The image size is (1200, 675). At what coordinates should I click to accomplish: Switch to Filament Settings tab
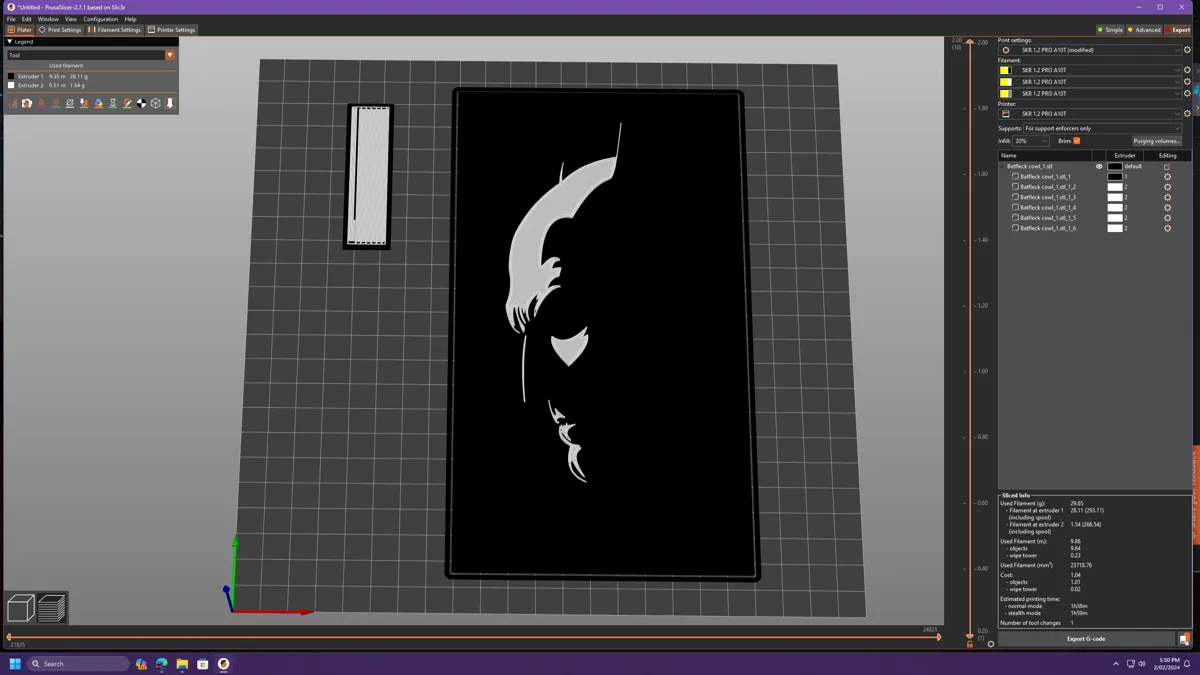tap(115, 30)
